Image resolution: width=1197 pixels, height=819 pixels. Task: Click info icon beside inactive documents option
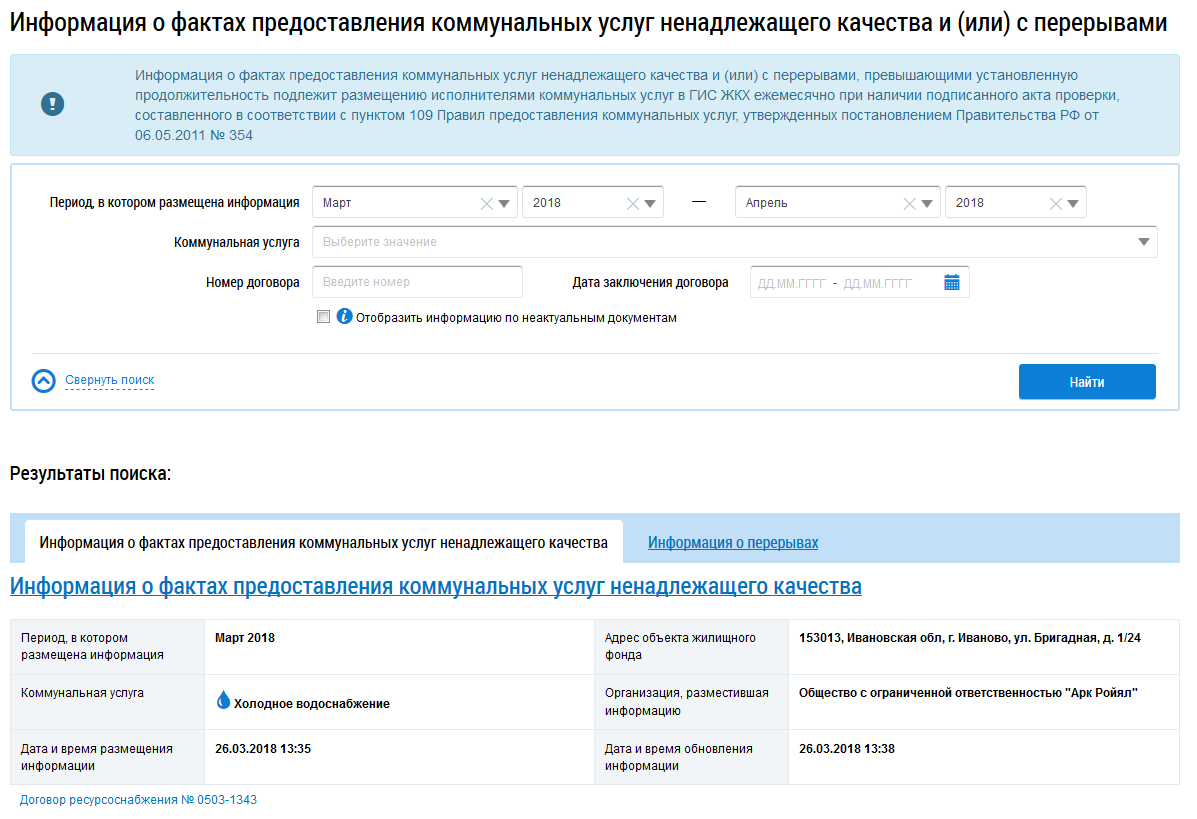[344, 317]
